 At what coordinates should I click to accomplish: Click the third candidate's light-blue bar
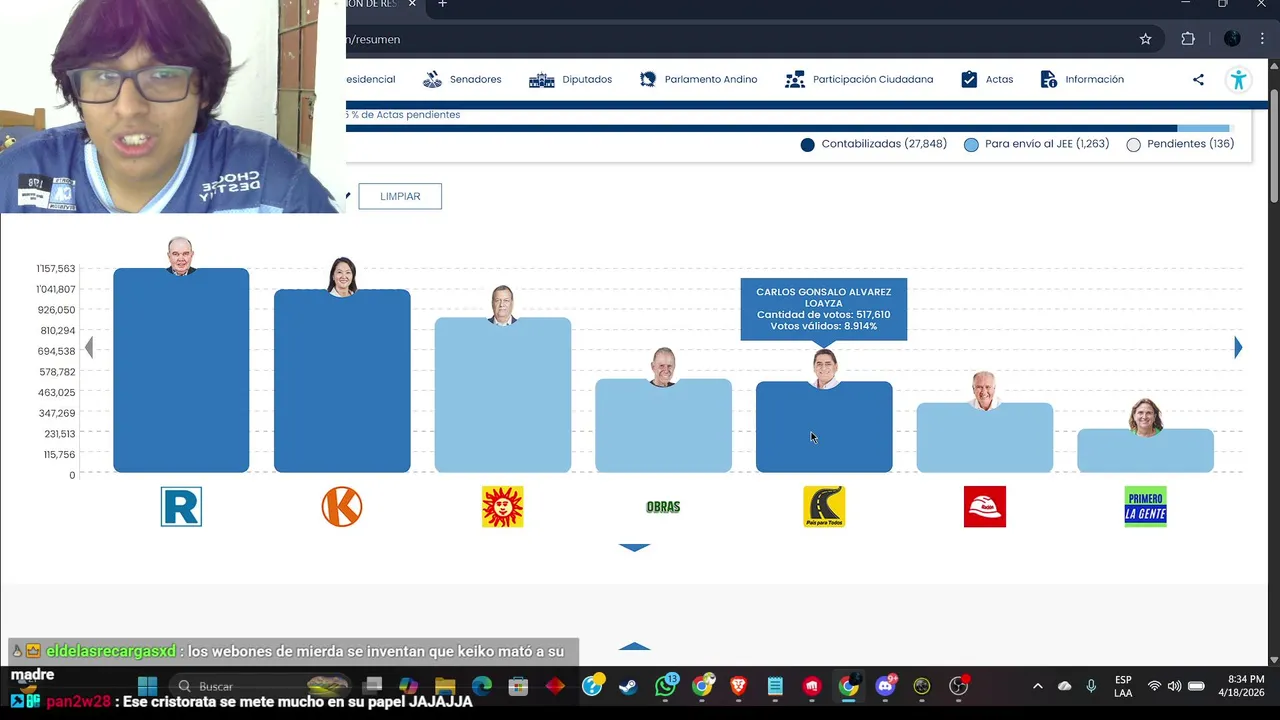503,395
